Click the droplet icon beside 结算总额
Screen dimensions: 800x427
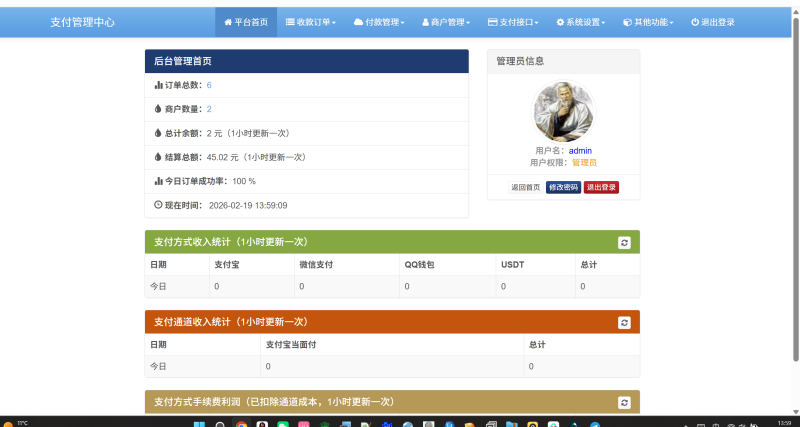(x=158, y=157)
